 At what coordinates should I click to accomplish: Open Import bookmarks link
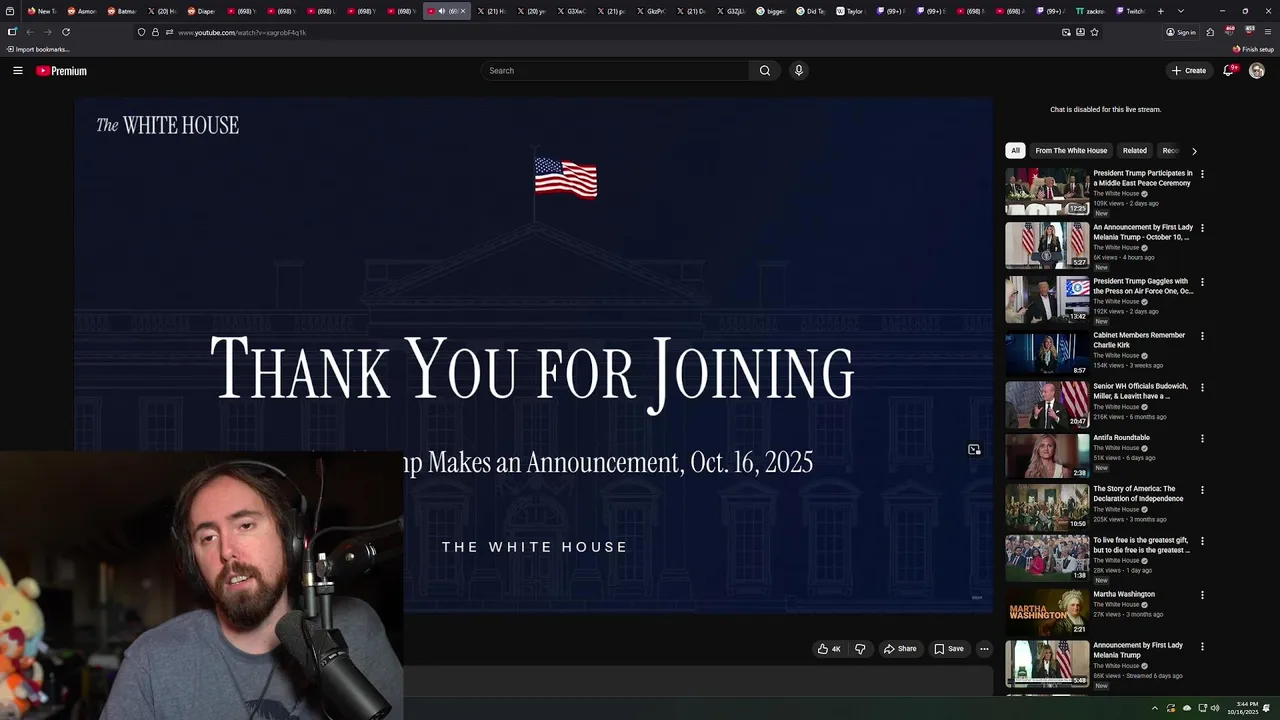click(x=38, y=49)
